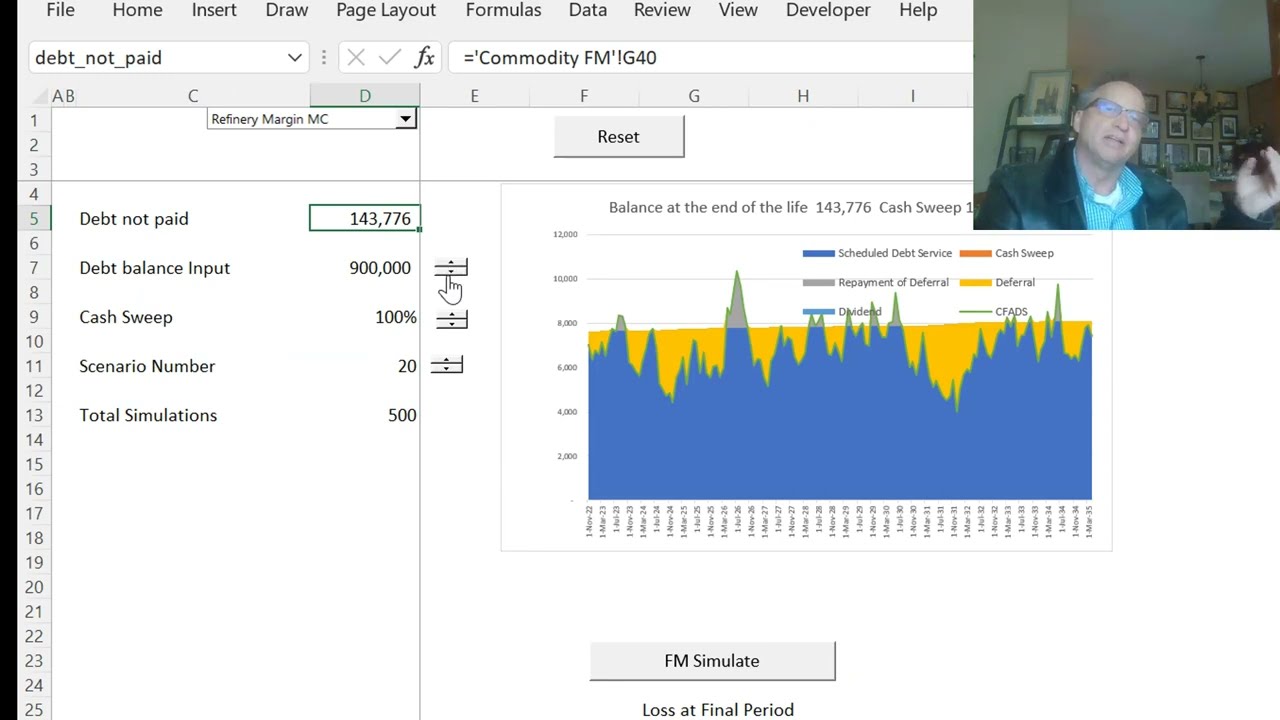
Task: Select the Loss at Final Period text
Action: (718, 710)
